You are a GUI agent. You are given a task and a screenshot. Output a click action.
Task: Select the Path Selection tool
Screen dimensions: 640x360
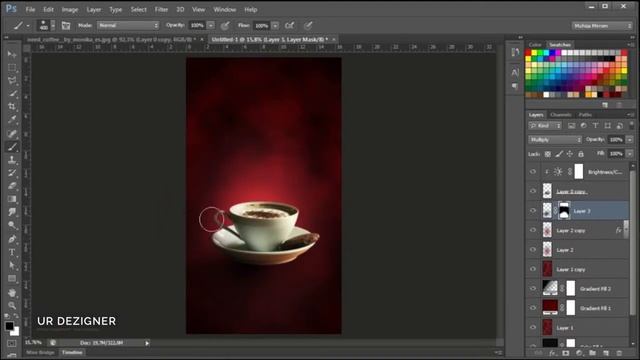(12, 266)
